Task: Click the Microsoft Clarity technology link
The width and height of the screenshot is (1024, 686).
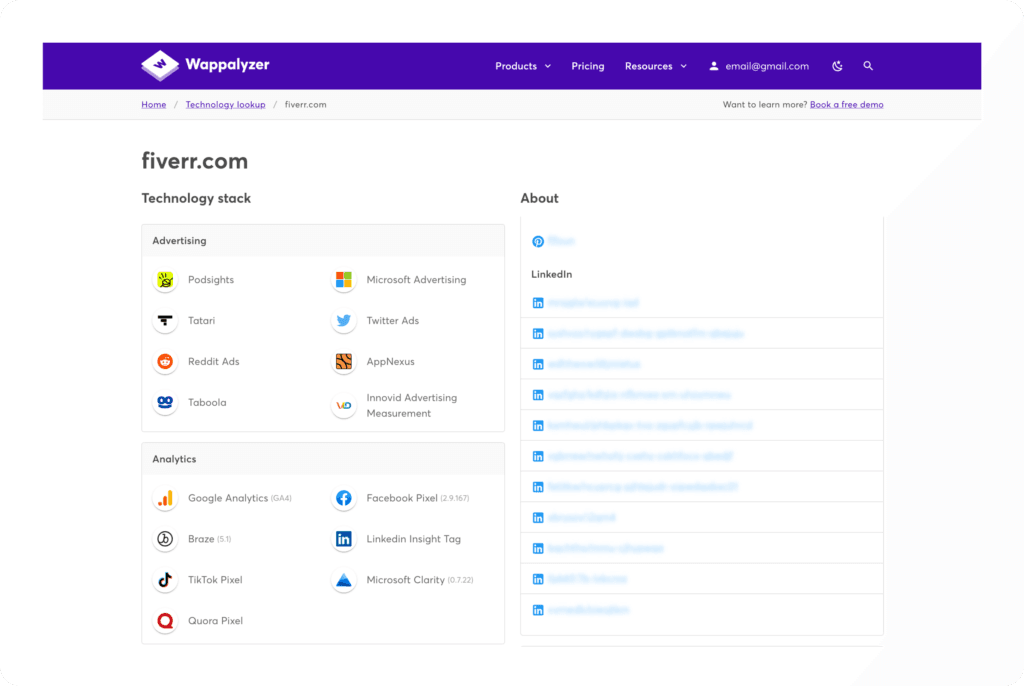Action: pyautogui.click(x=405, y=580)
